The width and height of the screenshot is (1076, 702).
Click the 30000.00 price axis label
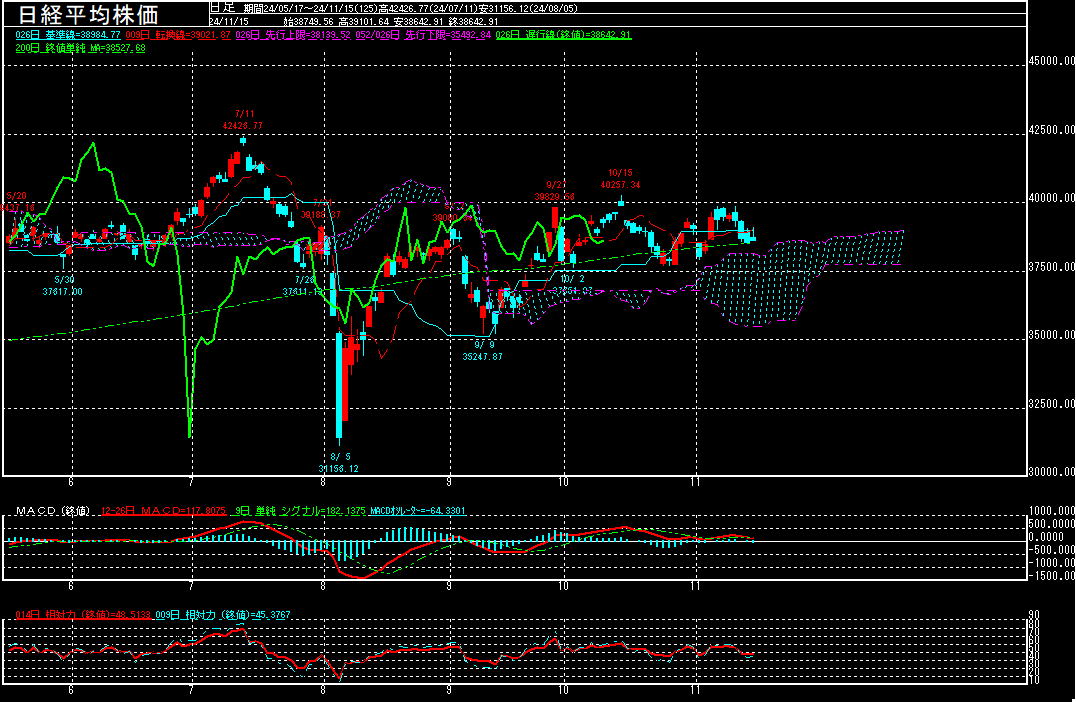(x=1051, y=471)
